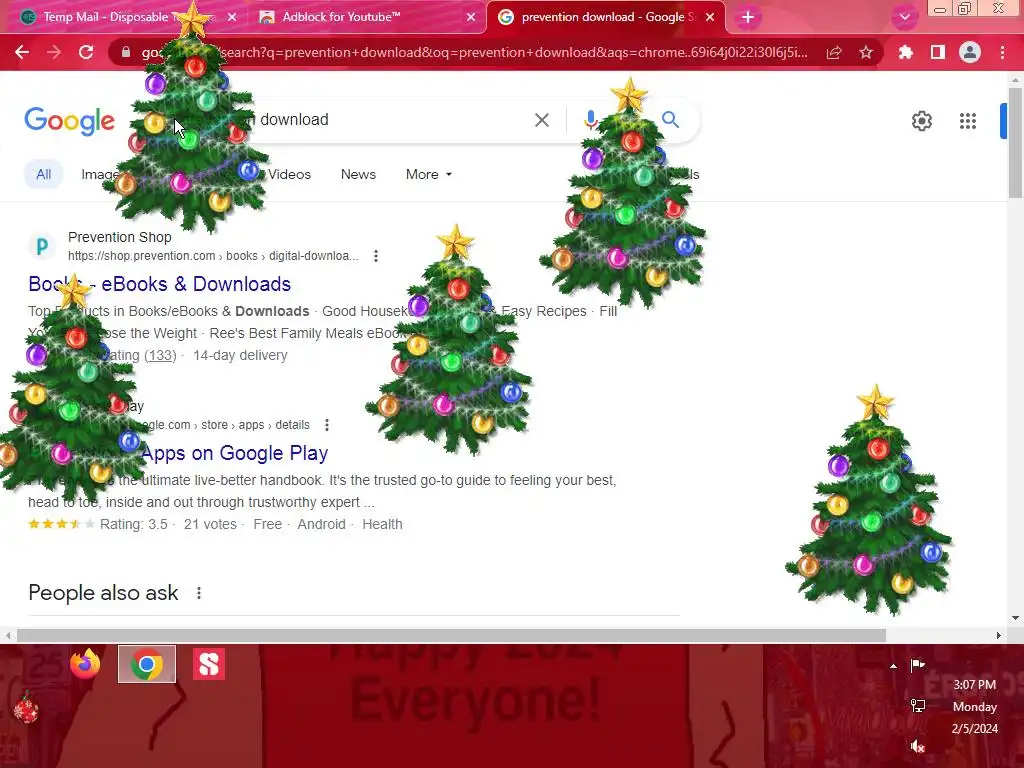Go back to the previous page

tap(22, 52)
